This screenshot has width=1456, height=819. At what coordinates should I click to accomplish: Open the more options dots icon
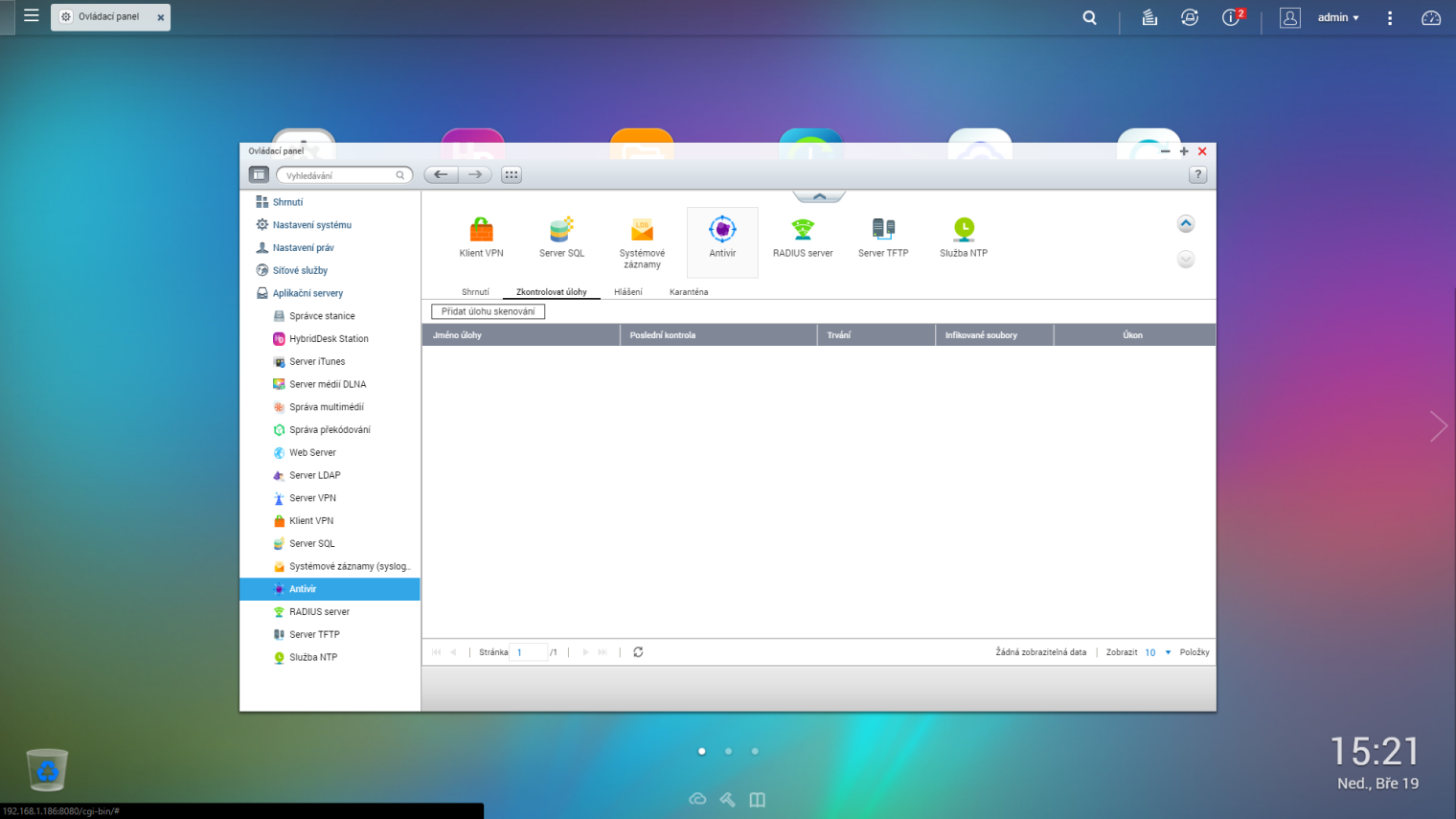(1390, 17)
